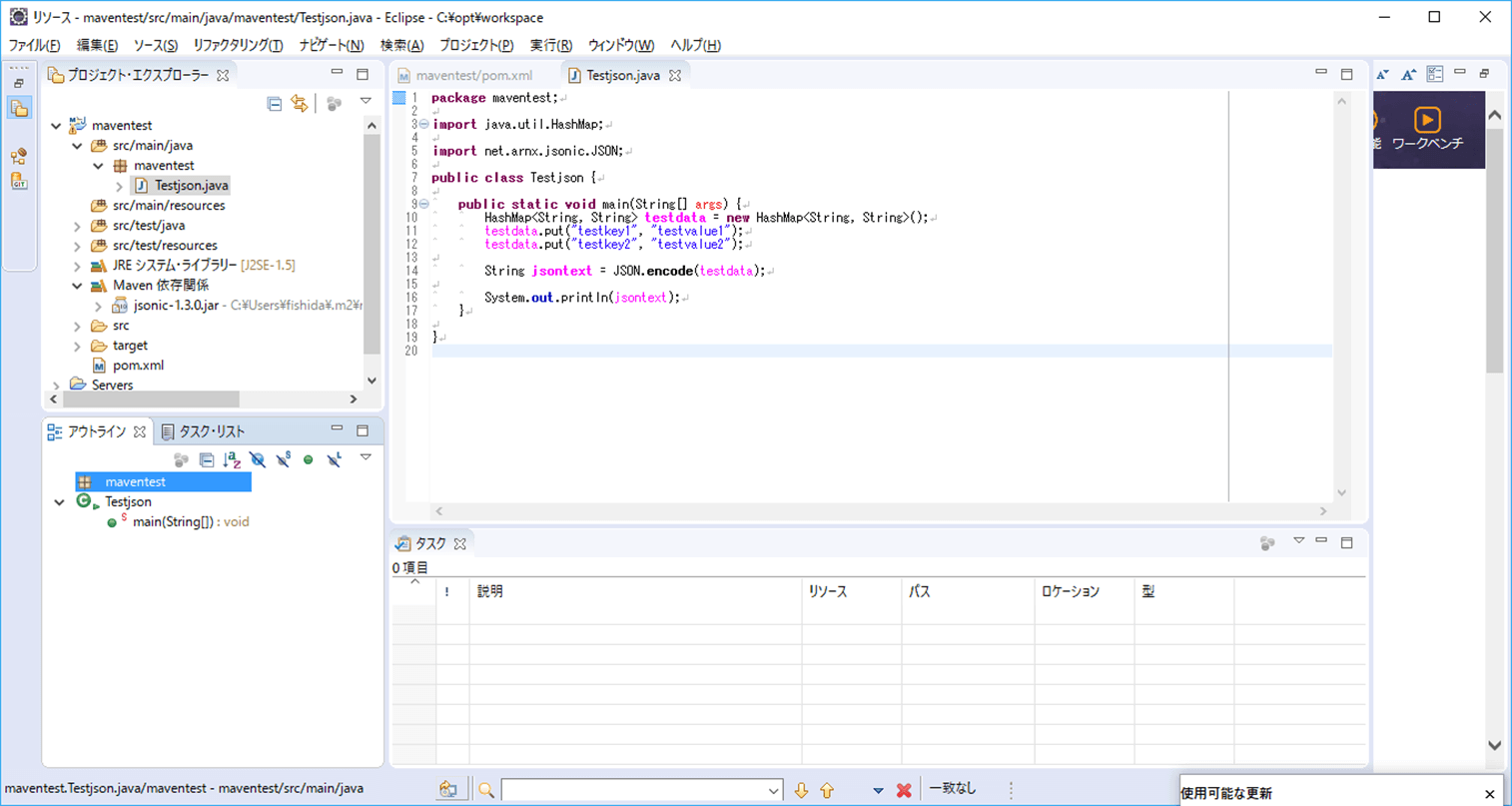This screenshot has width=1512, height=806.
Task: Toggle hide static members in Outline
Action: coord(284,460)
